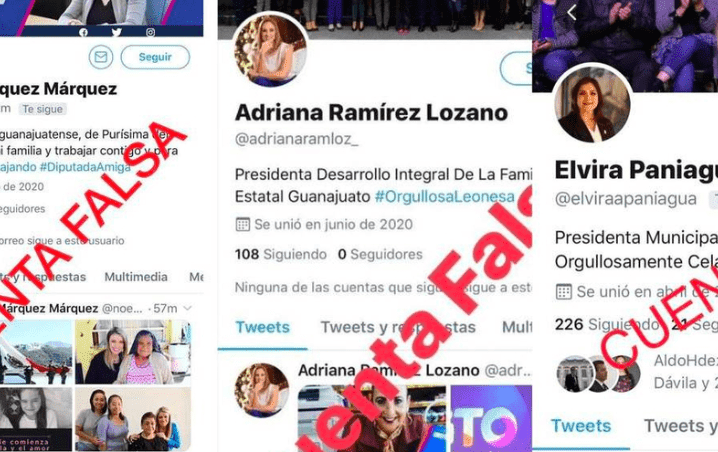Follow the account with Seguir button

[155, 57]
